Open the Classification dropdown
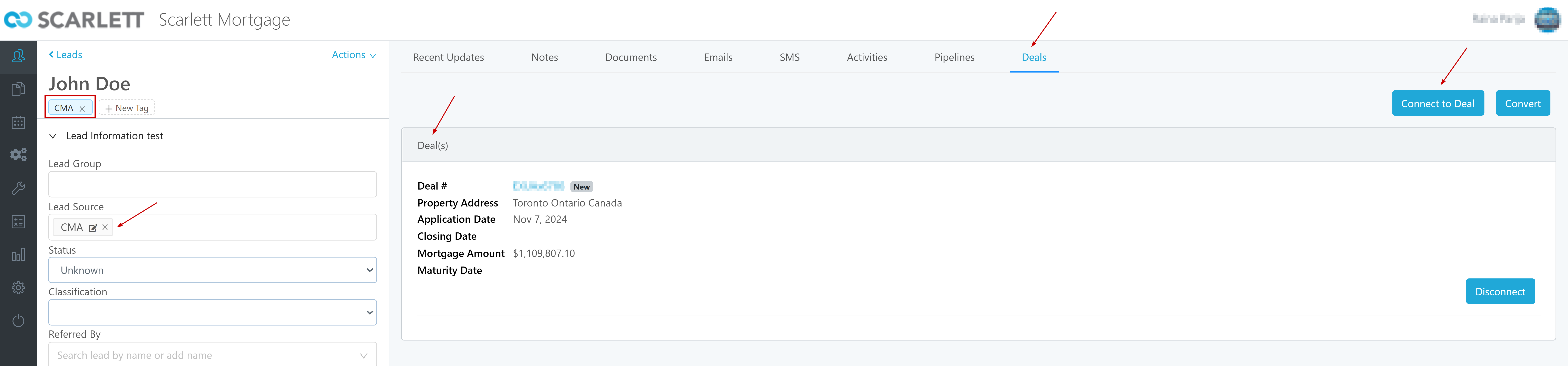 pyautogui.click(x=212, y=312)
